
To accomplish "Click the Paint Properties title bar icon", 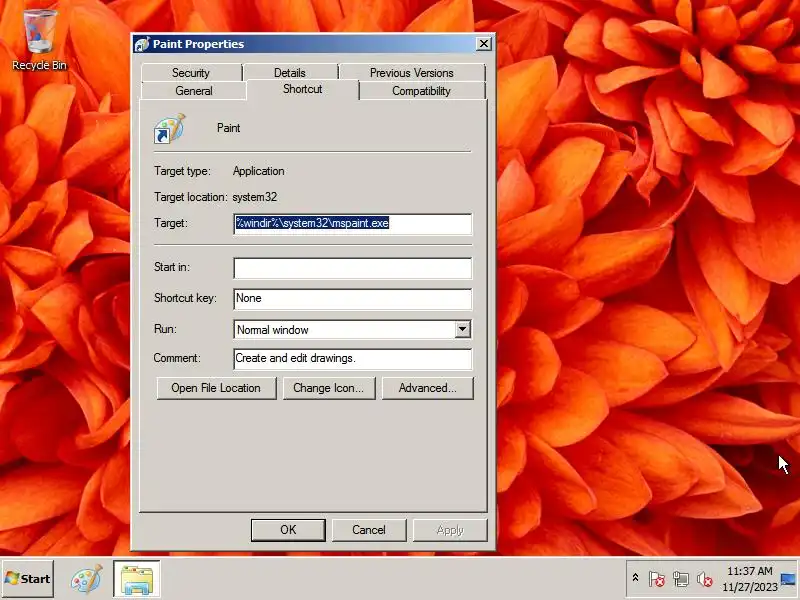I will point(142,44).
